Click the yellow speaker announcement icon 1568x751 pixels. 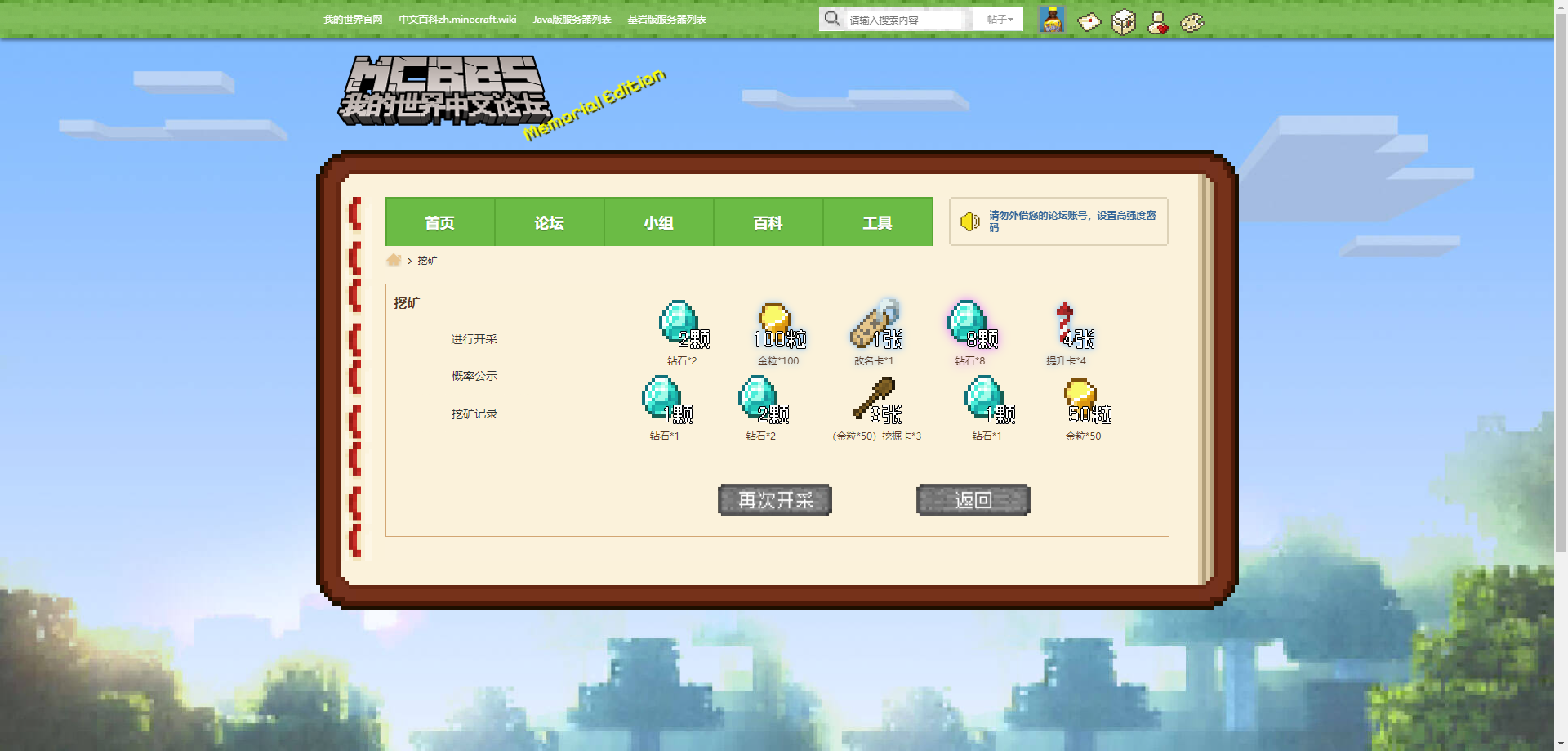tap(969, 221)
